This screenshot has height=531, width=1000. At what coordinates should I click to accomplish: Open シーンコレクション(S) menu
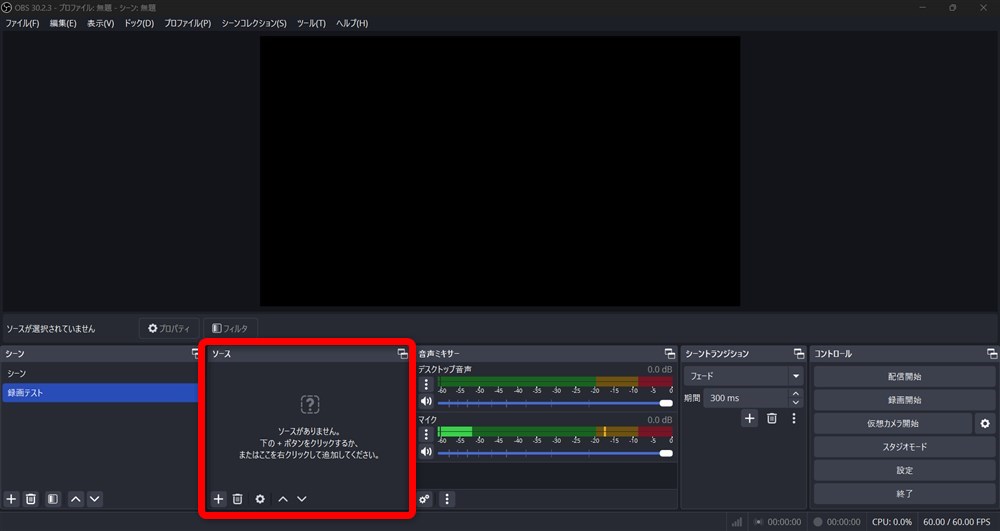[254, 24]
